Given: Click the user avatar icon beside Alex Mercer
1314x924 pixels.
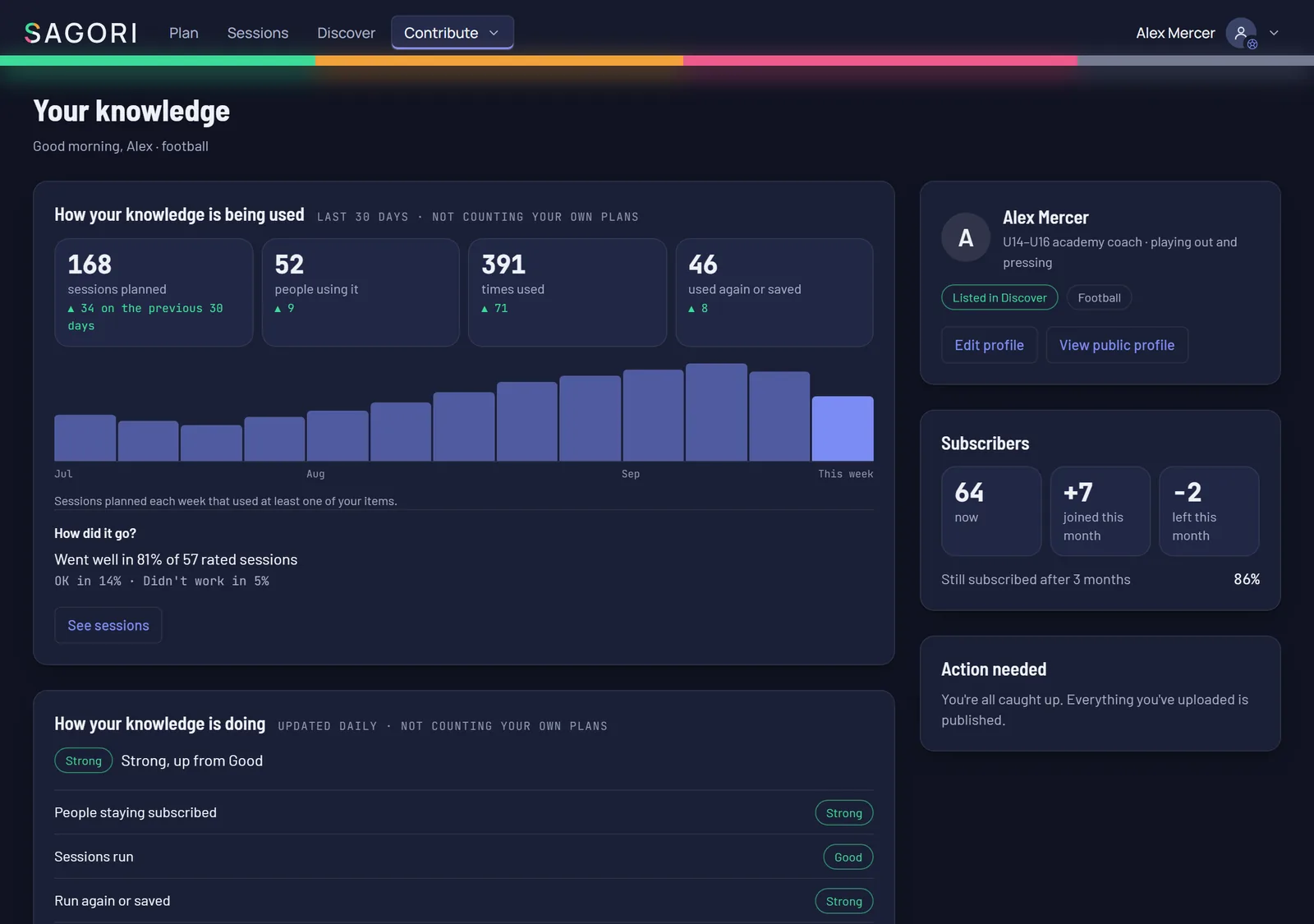Looking at the screenshot, I should [1241, 33].
